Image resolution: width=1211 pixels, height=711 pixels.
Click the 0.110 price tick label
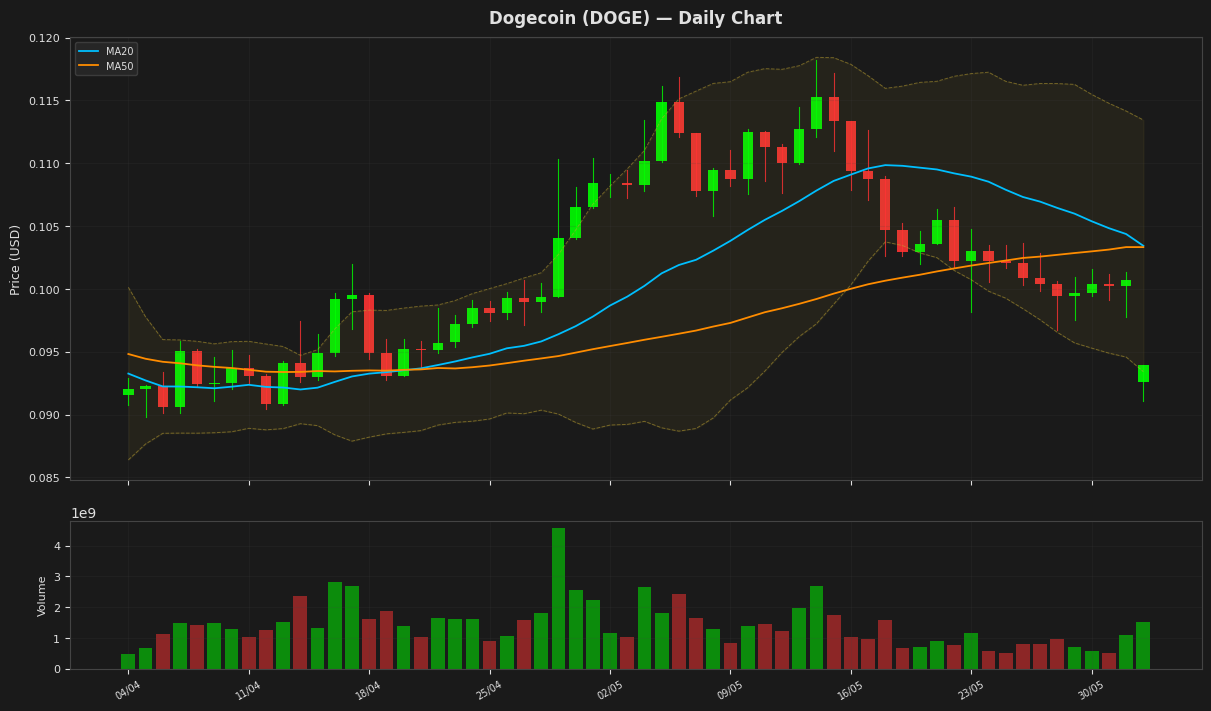tap(44, 164)
